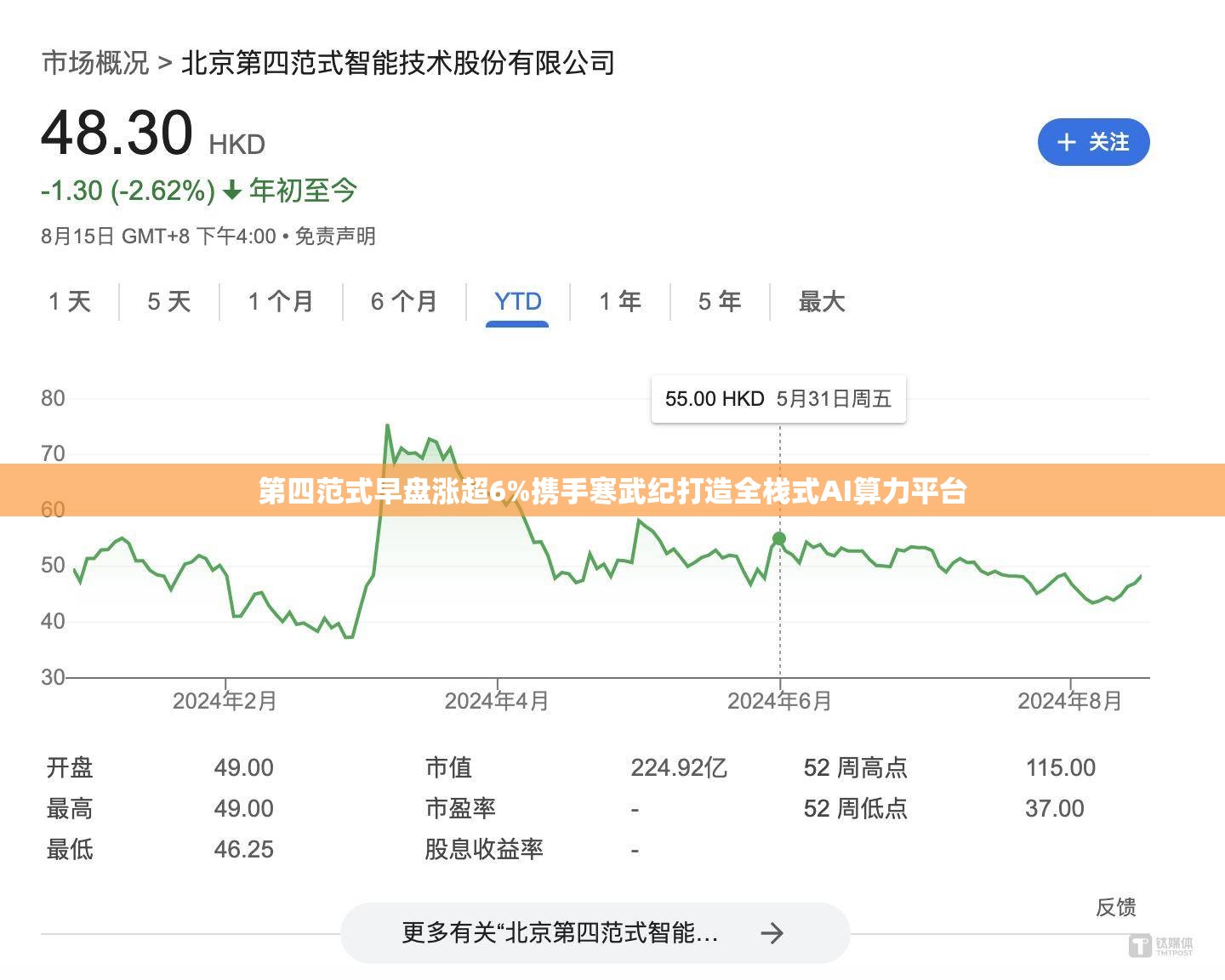Open 更多有关"北京第四范式智能… button

pos(595,933)
